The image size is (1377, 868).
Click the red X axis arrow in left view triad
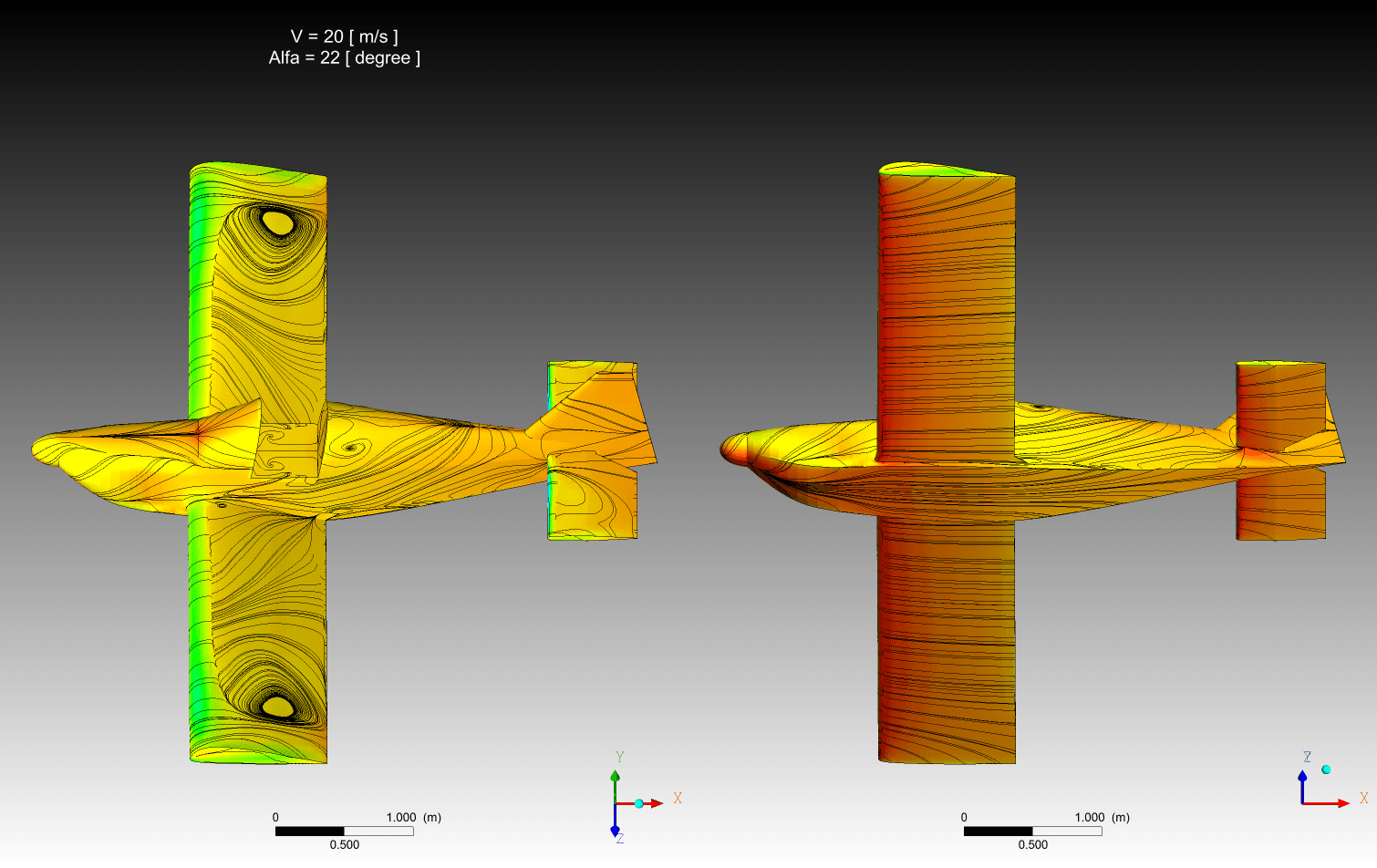[655, 803]
